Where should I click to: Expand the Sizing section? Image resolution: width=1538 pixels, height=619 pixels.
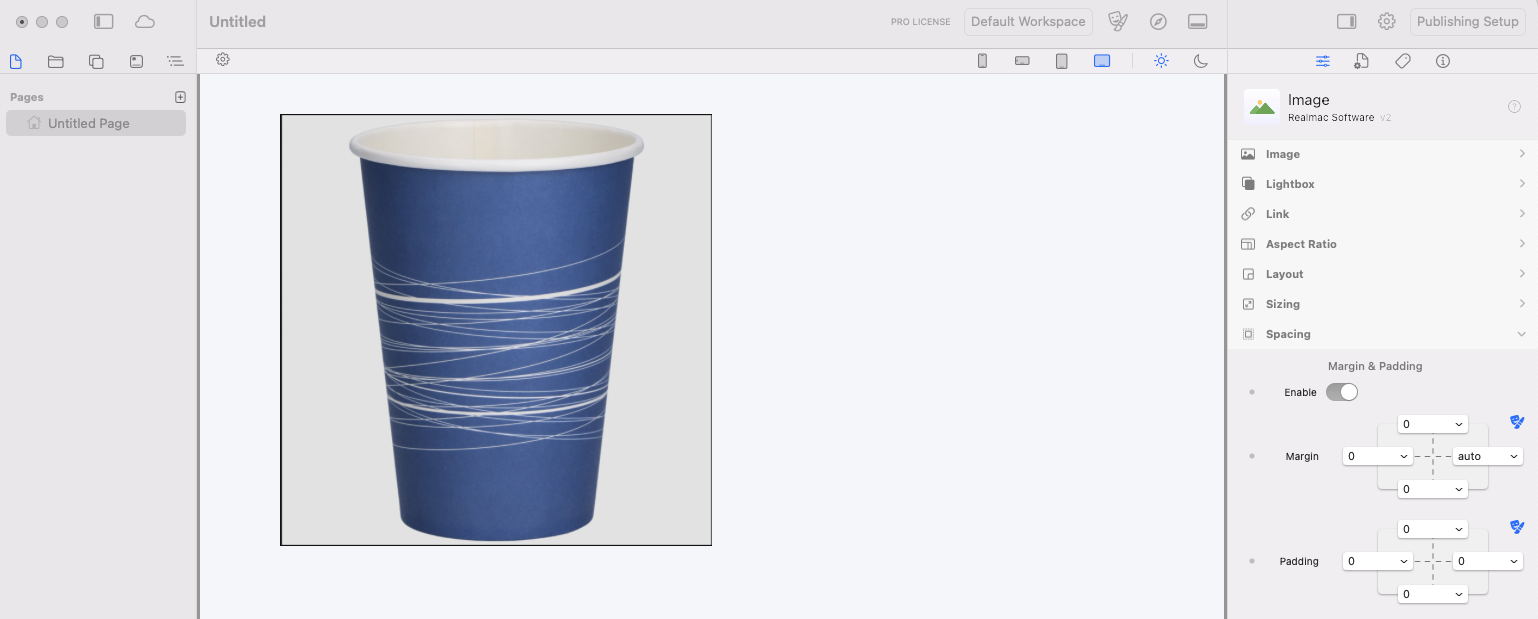(x=1383, y=304)
